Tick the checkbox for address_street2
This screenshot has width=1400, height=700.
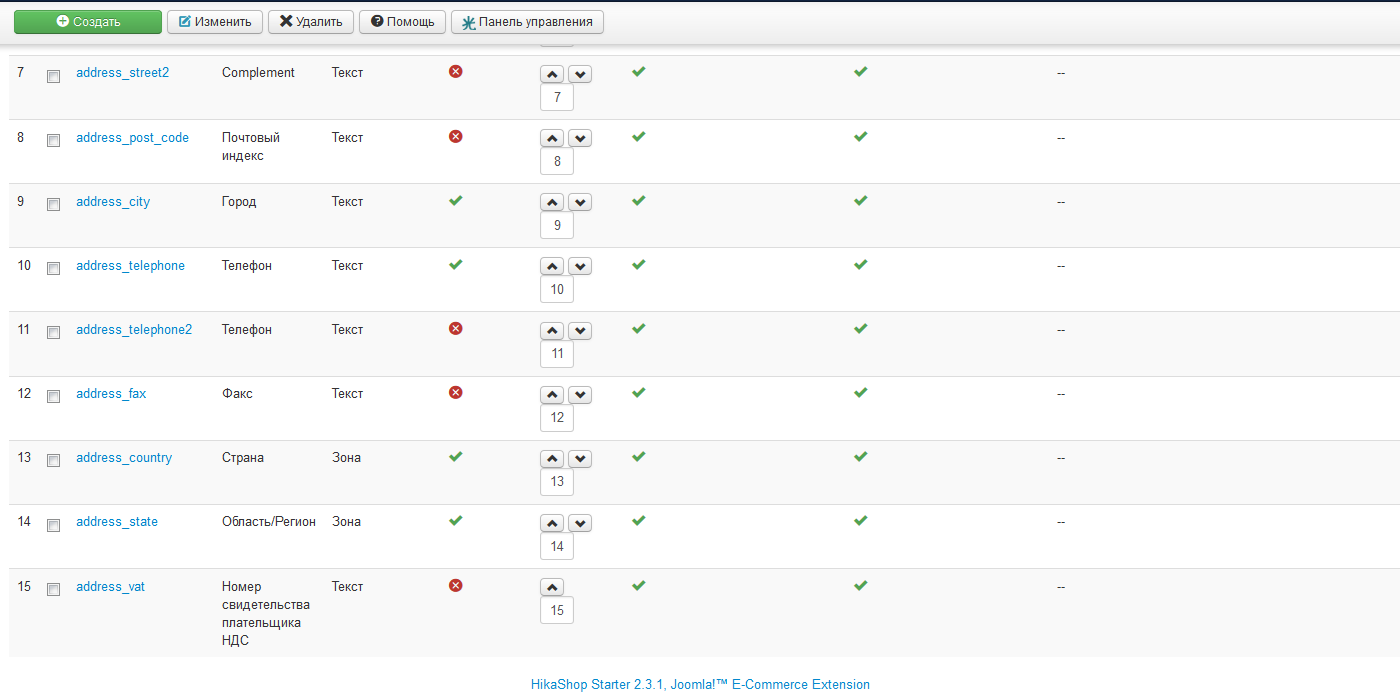(x=54, y=76)
